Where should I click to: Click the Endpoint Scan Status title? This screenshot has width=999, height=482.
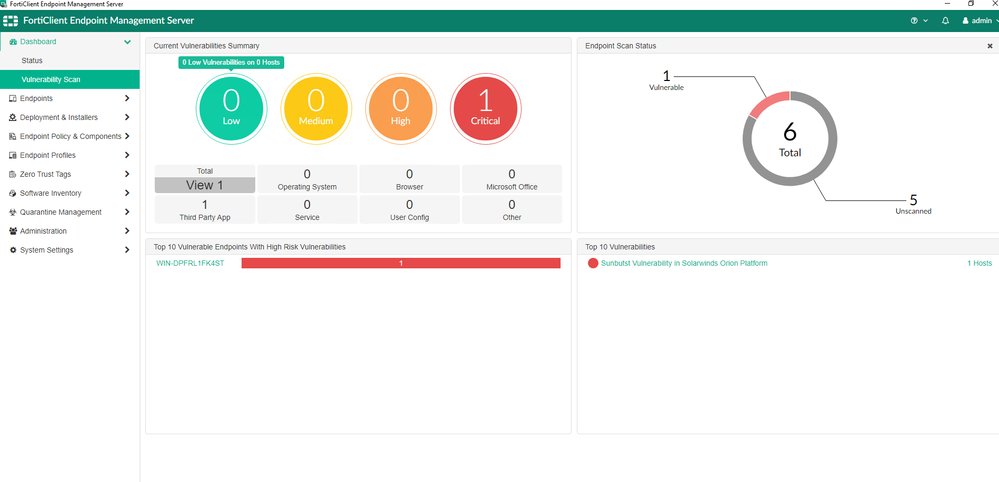click(x=621, y=46)
